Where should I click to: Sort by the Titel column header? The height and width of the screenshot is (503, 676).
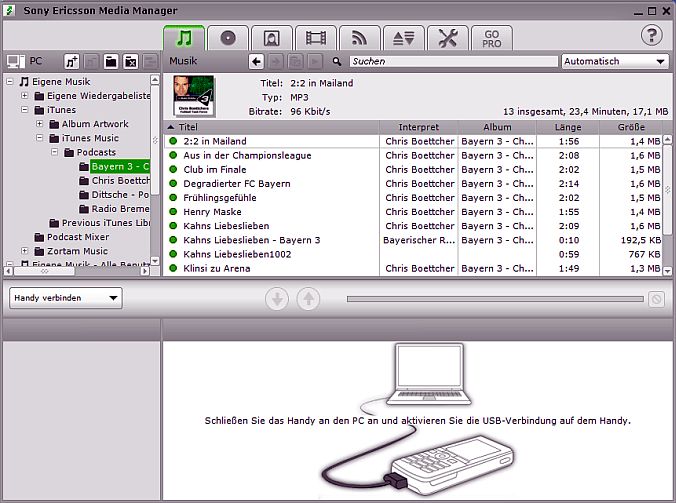click(x=271, y=127)
